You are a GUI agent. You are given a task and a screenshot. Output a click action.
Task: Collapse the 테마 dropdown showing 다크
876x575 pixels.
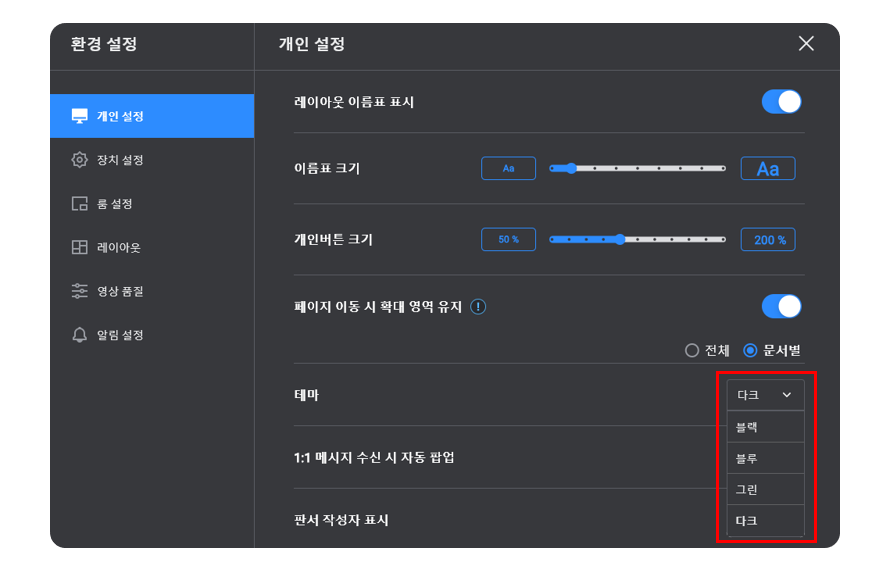pos(765,395)
